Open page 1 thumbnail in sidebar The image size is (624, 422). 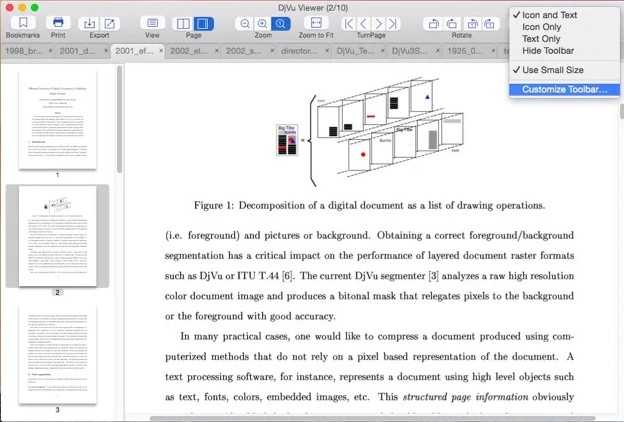[x=58, y=120]
